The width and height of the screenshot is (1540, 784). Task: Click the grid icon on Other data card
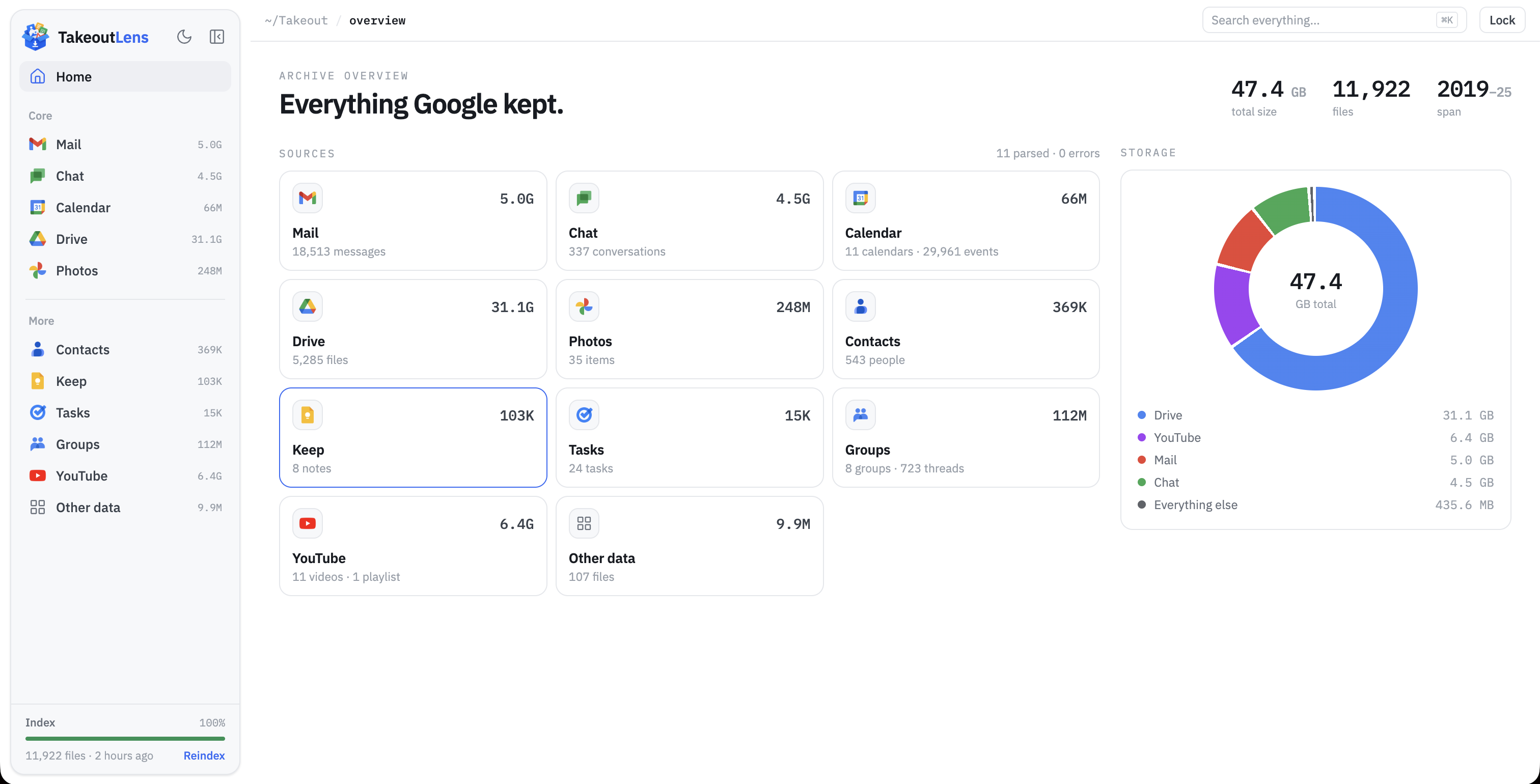tap(584, 523)
